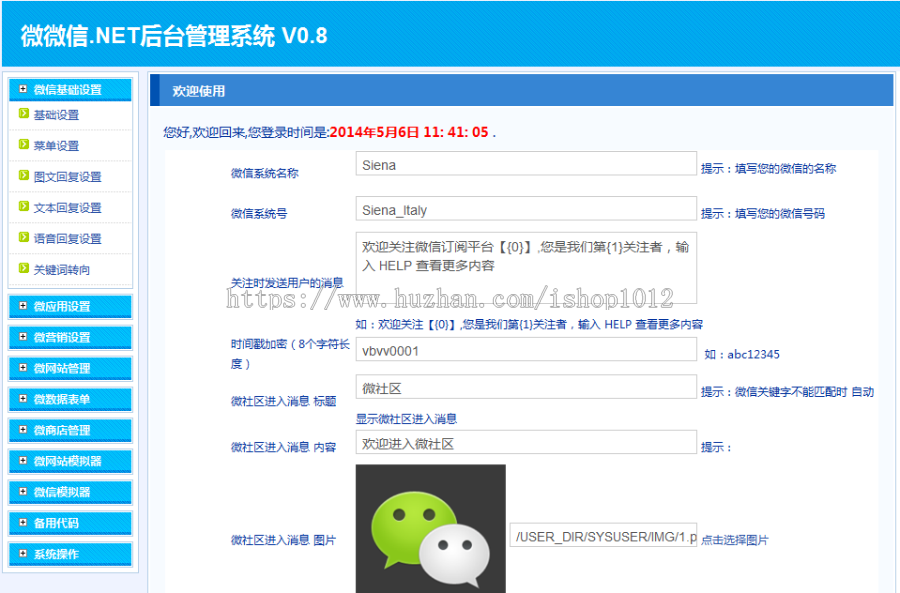The image size is (900, 593).
Task: Expand the 微应用设置 section
Action: click(66, 306)
